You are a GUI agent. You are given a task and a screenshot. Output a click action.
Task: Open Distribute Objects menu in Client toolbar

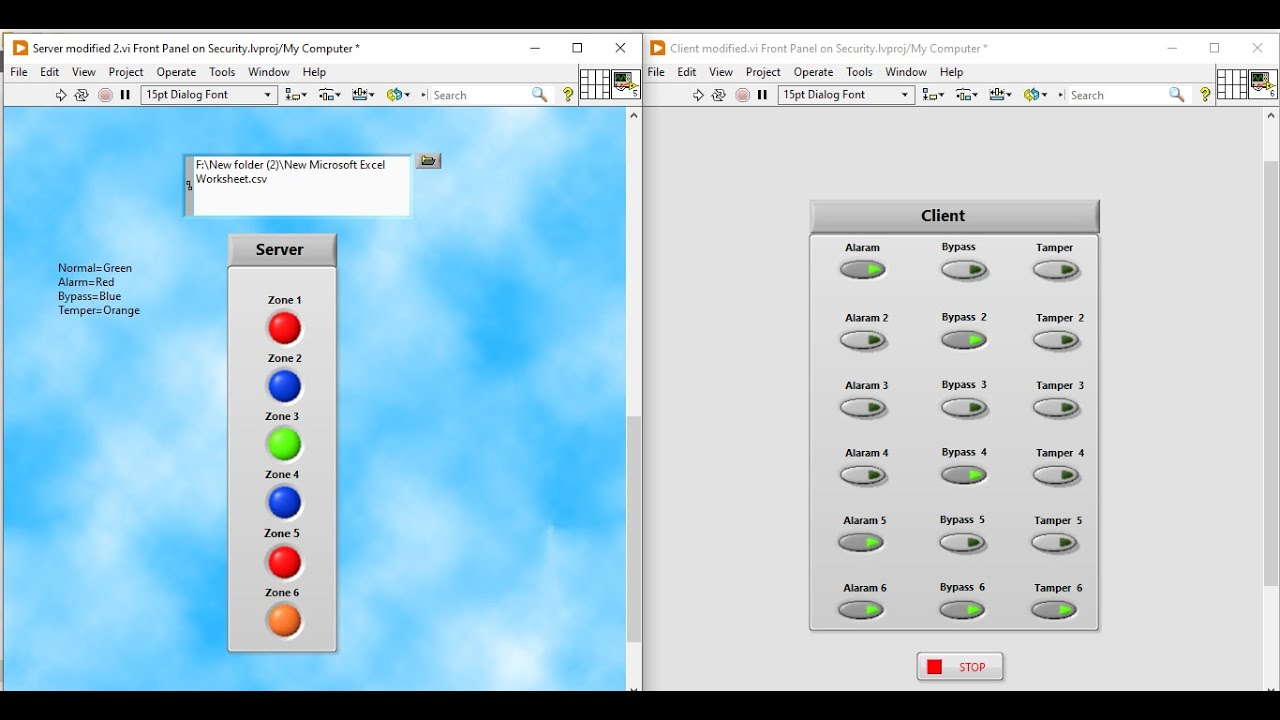point(967,95)
